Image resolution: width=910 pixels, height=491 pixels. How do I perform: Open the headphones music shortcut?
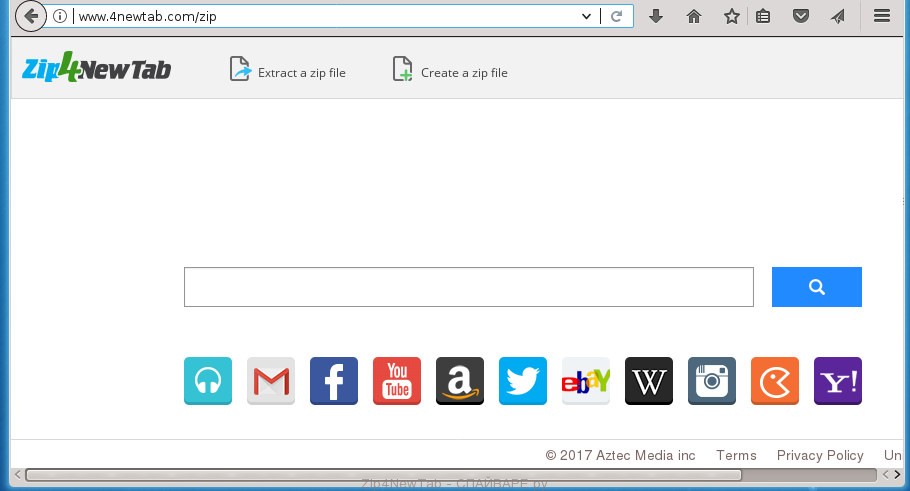[208, 381]
